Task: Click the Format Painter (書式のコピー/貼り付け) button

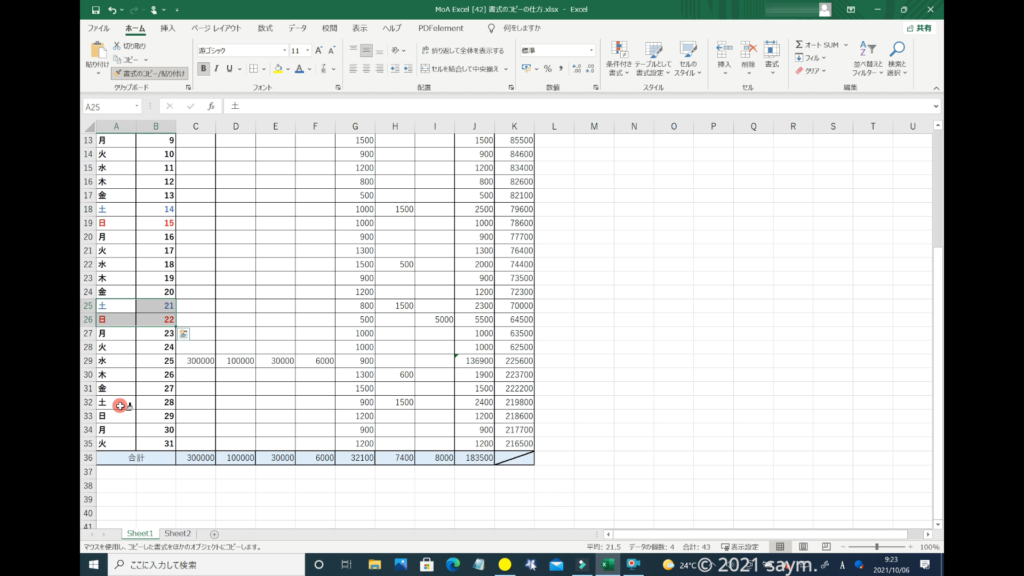Action: pyautogui.click(x=149, y=73)
